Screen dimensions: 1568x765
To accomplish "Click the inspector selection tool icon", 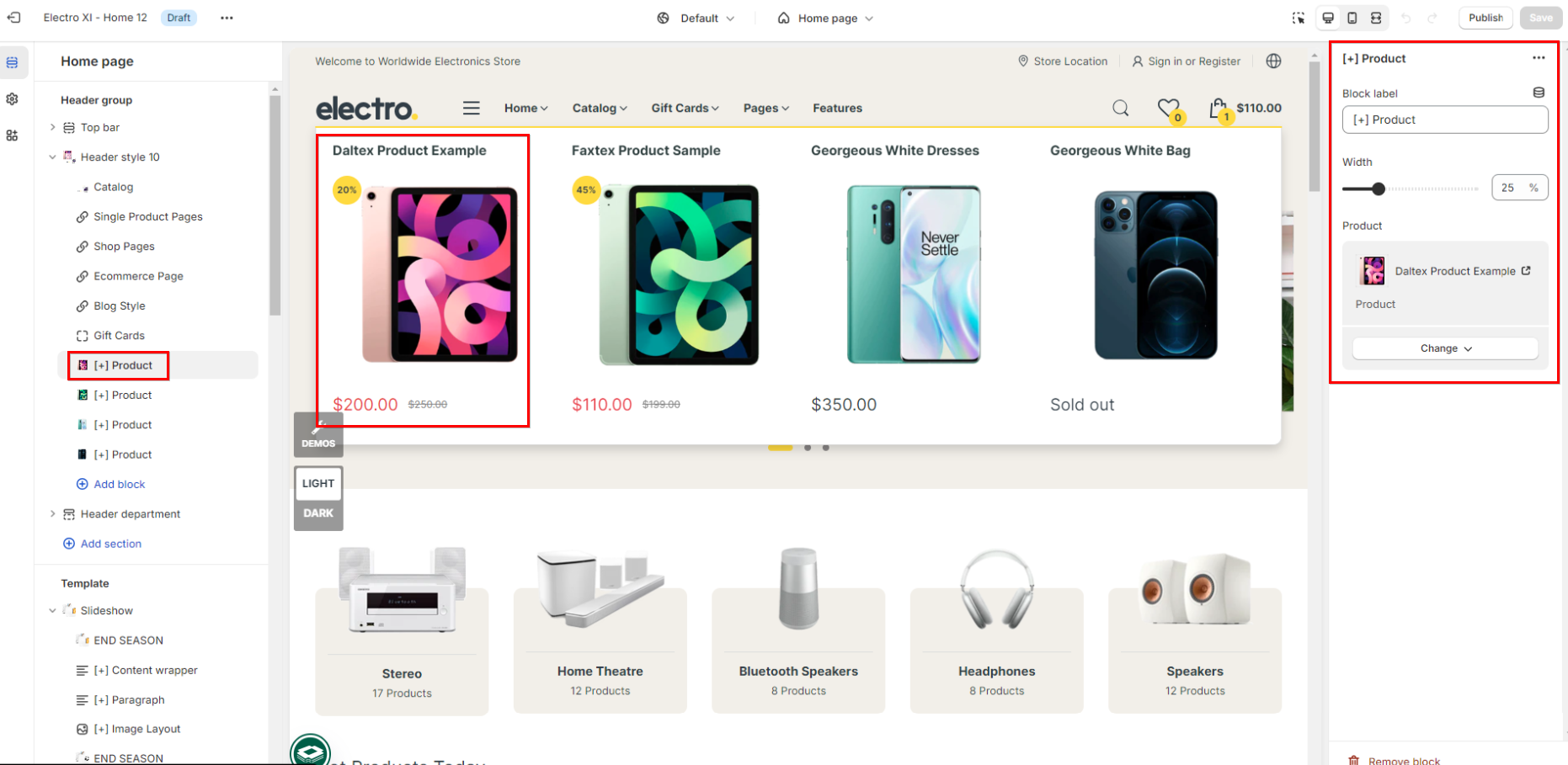I will click(1298, 18).
